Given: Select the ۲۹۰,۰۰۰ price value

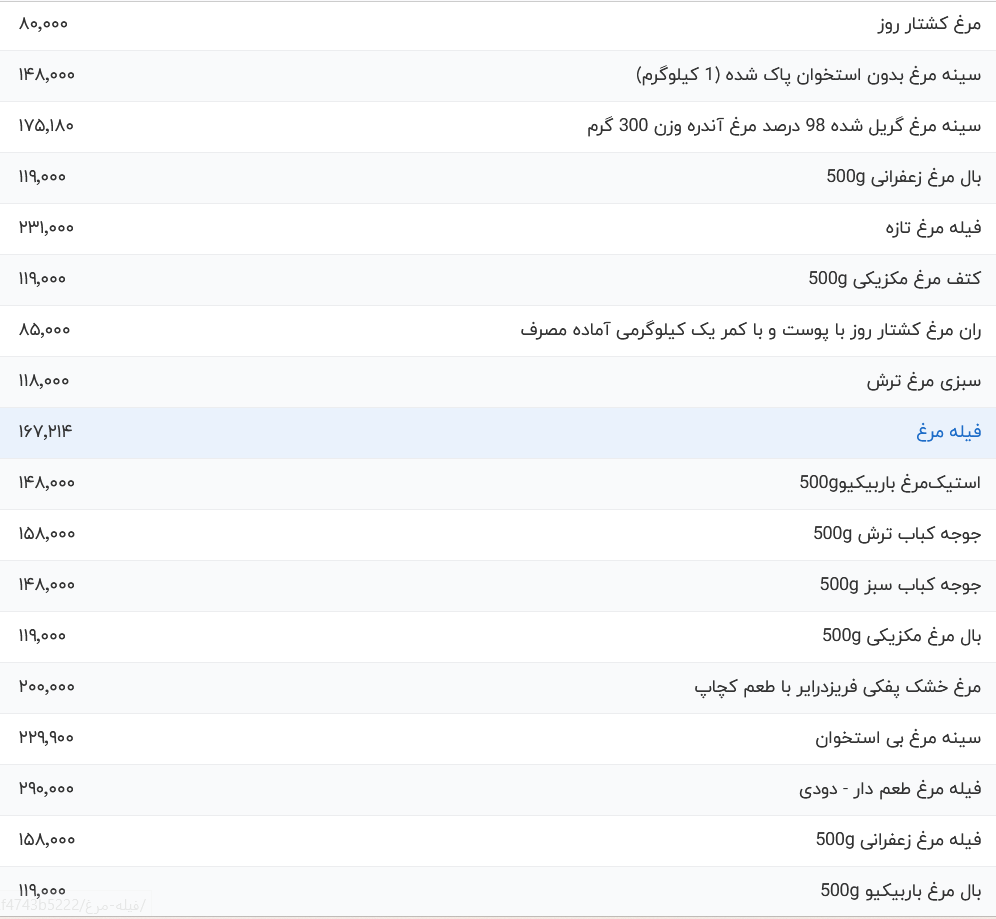Looking at the screenshot, I should [x=46, y=789].
